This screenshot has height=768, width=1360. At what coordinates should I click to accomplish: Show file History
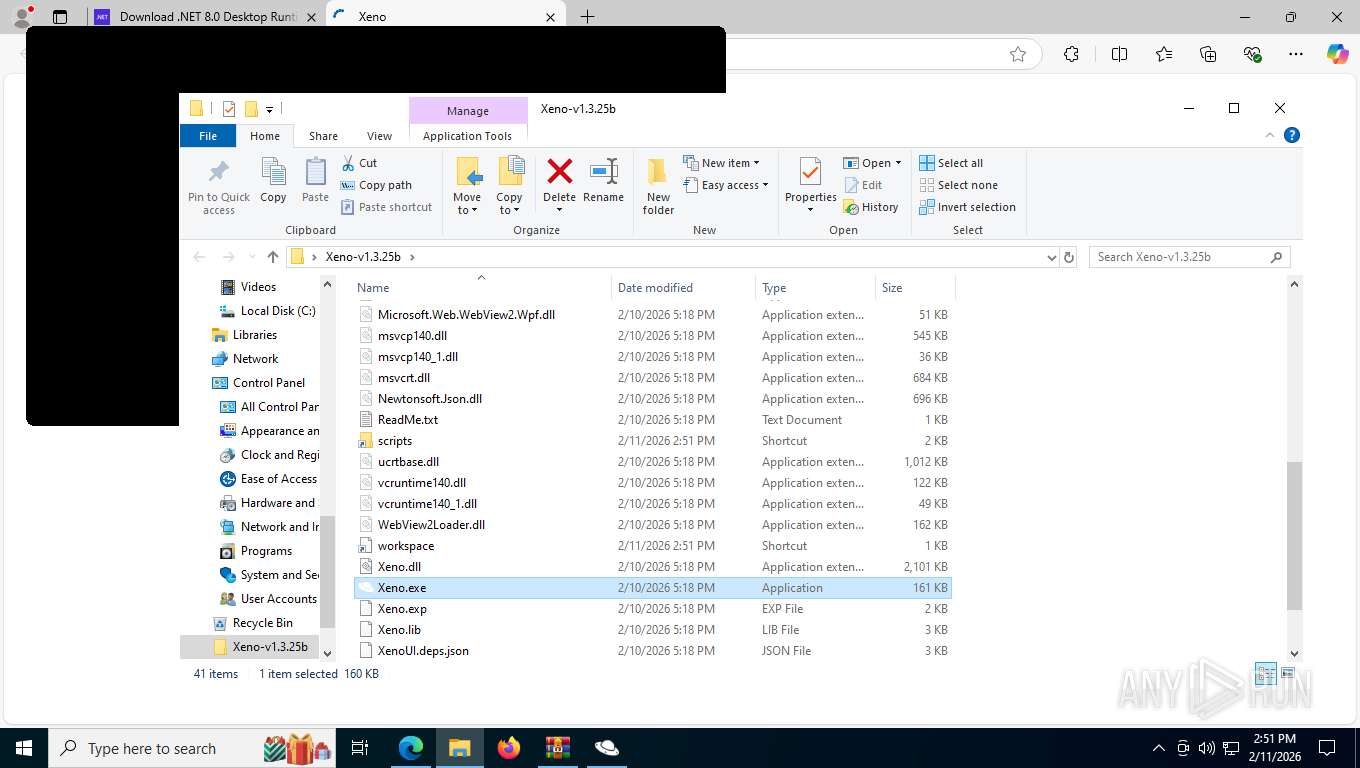point(871,207)
